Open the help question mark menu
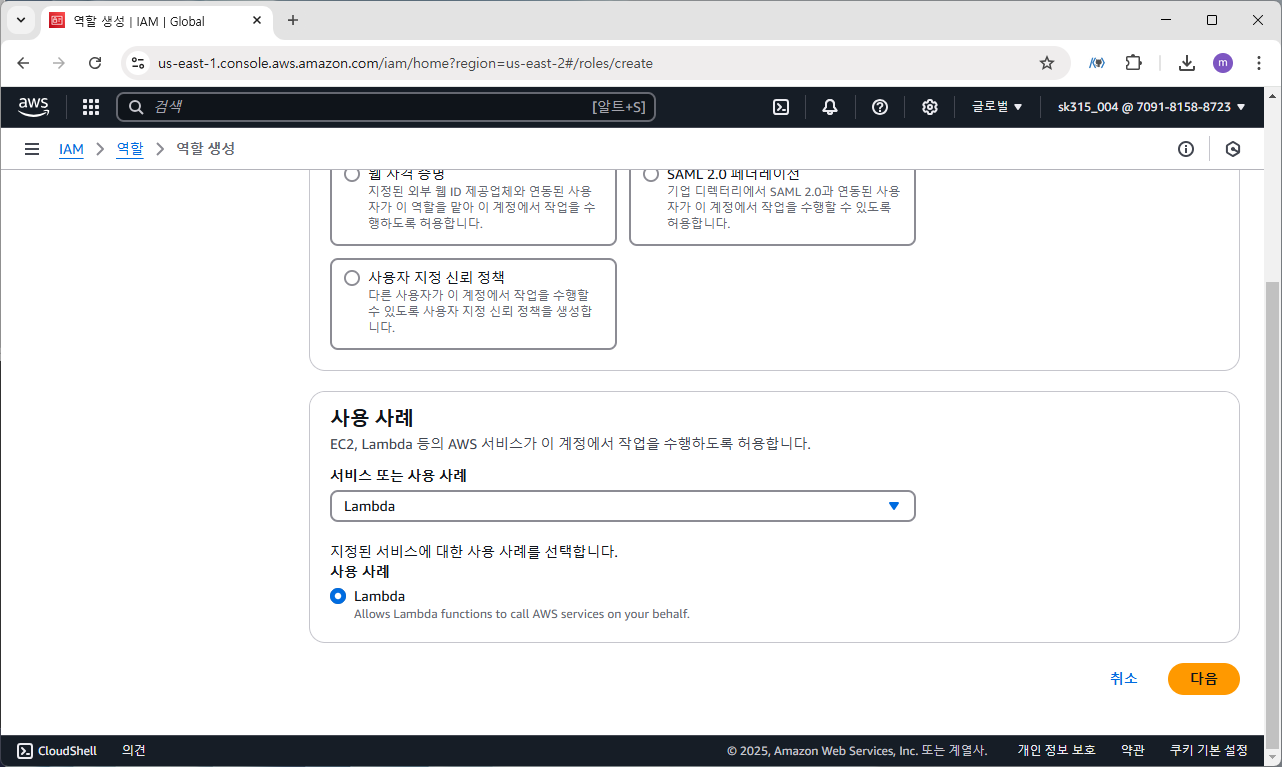The width and height of the screenshot is (1282, 767). click(x=880, y=107)
